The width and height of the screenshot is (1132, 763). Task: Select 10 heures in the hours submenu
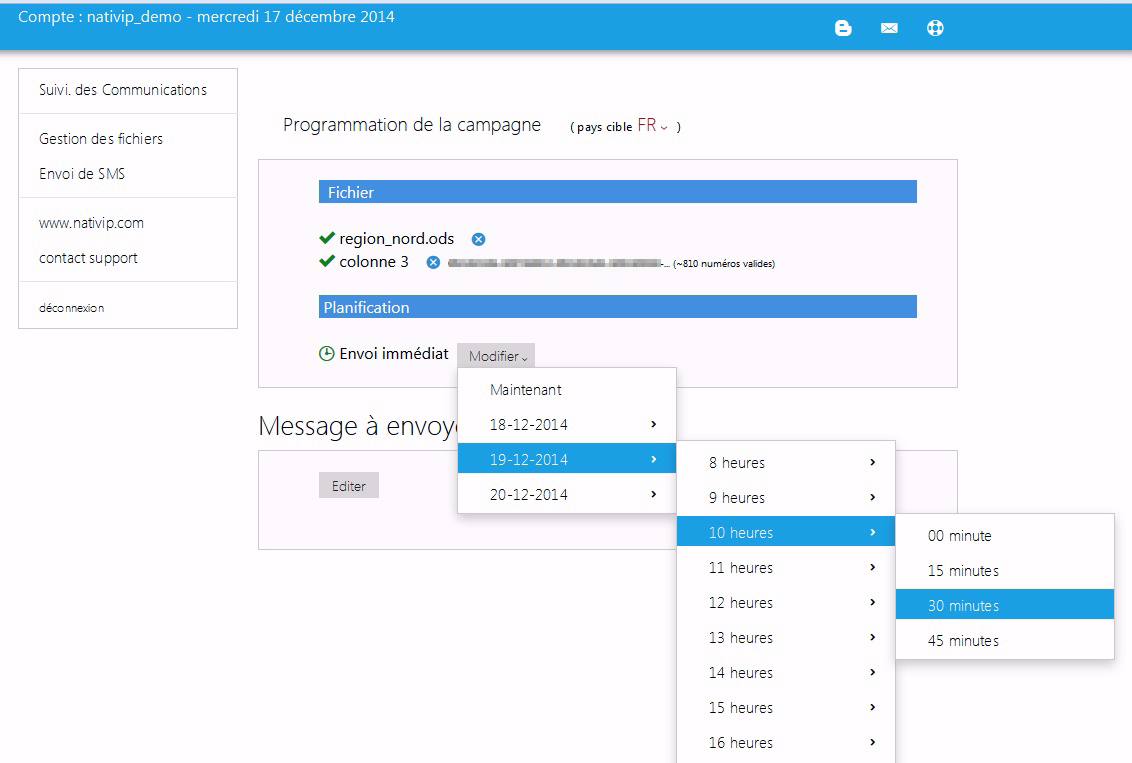(x=785, y=533)
